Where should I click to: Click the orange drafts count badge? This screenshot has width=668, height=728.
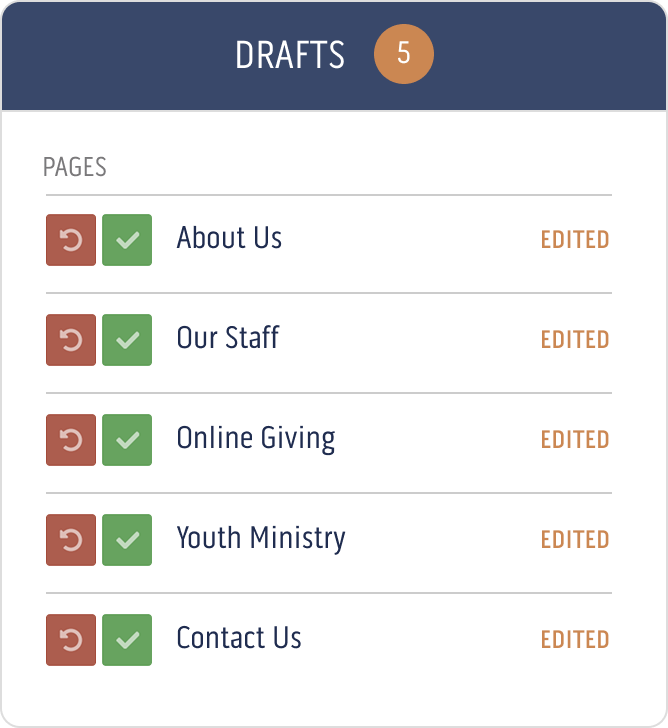pos(403,54)
